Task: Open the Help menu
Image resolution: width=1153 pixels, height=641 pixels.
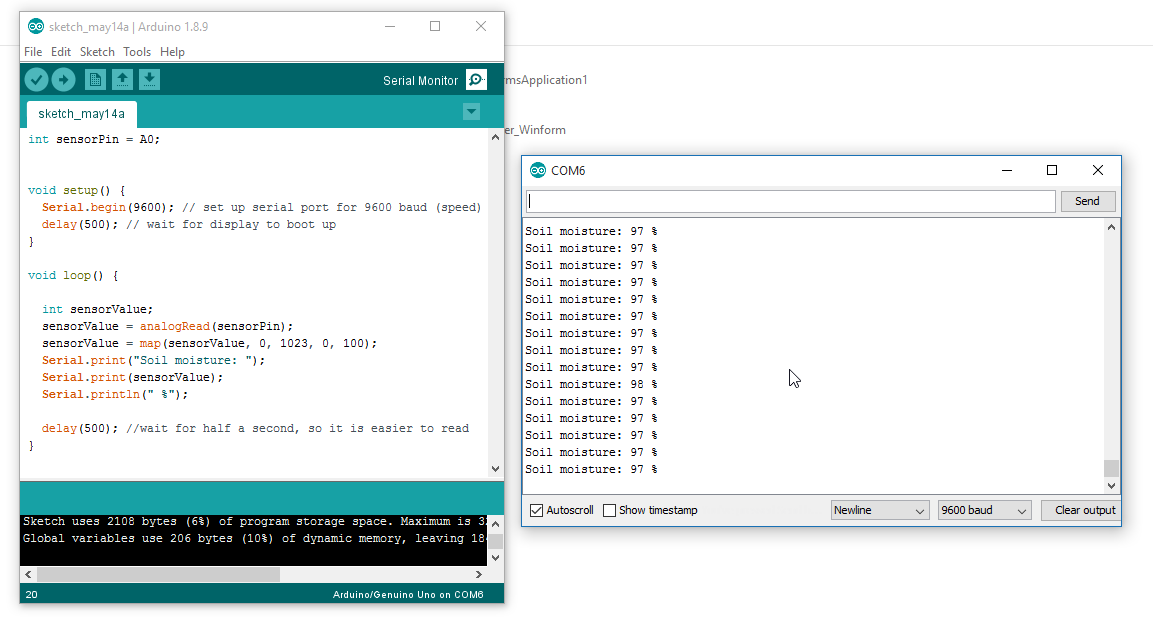Action: 172,51
